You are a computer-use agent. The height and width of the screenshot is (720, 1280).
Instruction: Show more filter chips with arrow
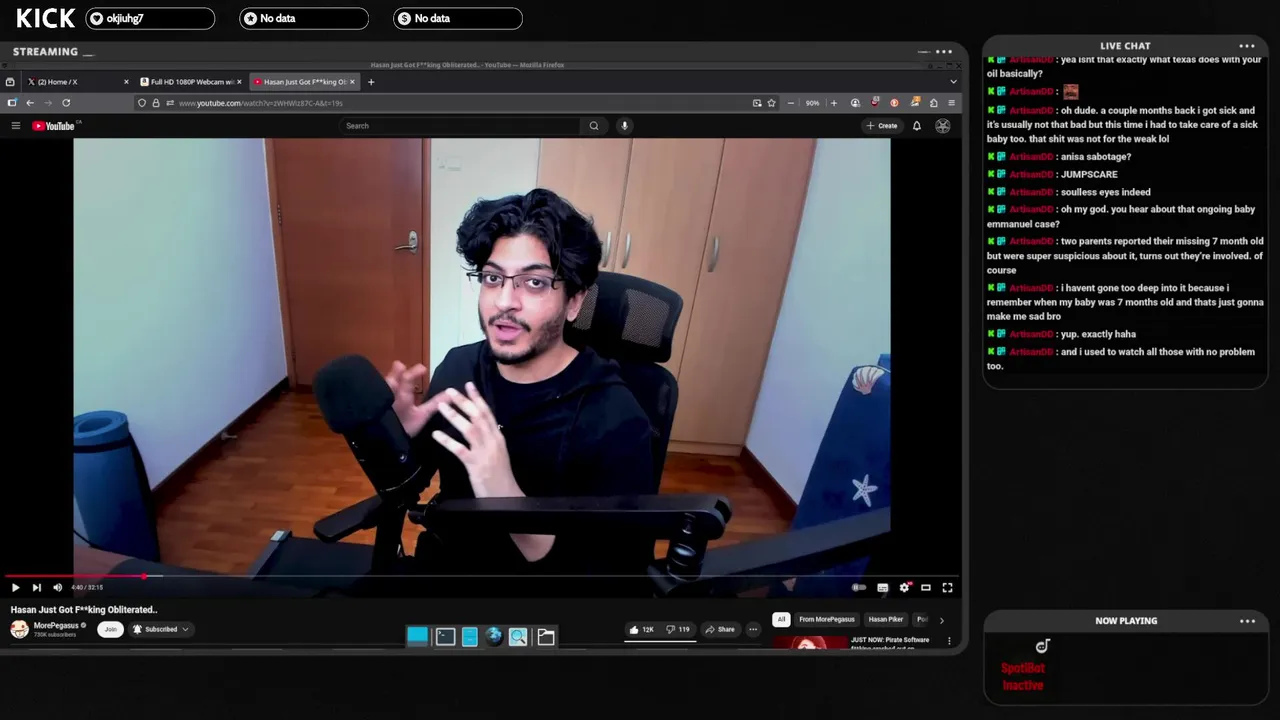click(941, 620)
